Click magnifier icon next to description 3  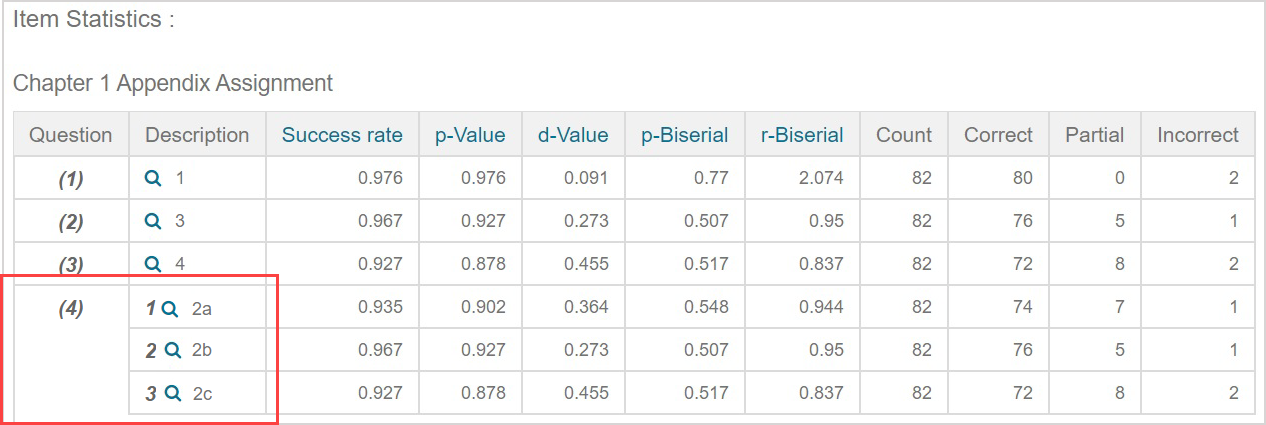tap(153, 221)
